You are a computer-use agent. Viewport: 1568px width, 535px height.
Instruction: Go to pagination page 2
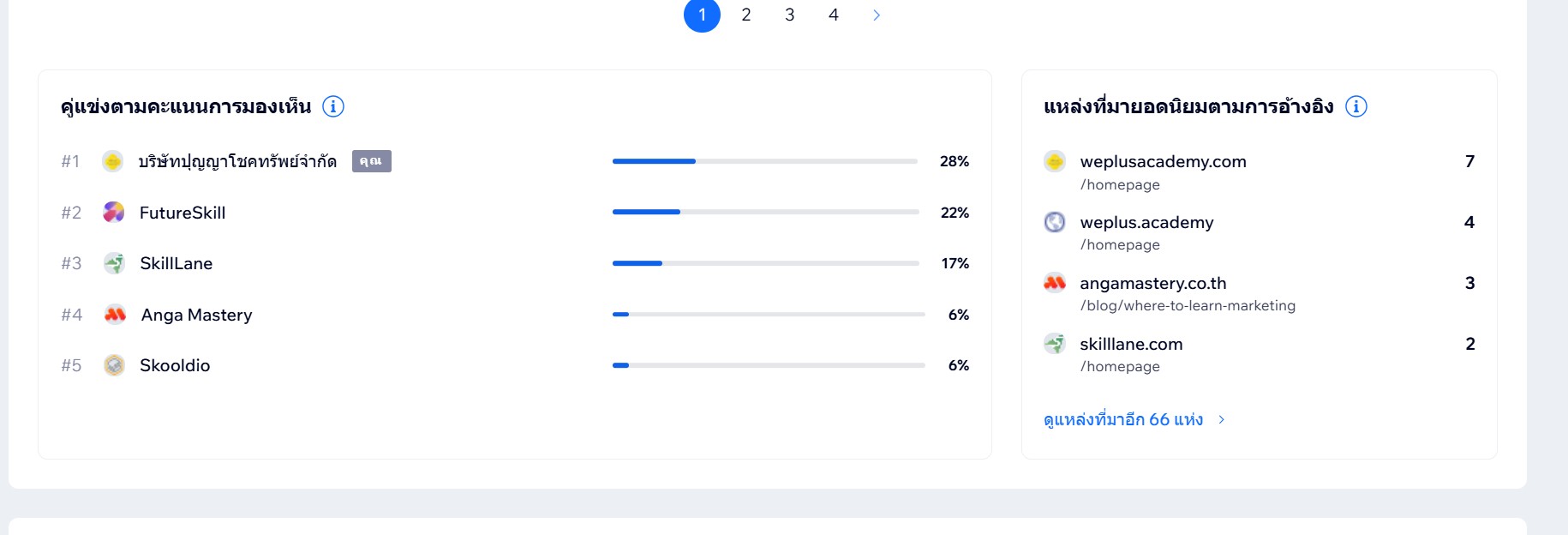click(746, 15)
